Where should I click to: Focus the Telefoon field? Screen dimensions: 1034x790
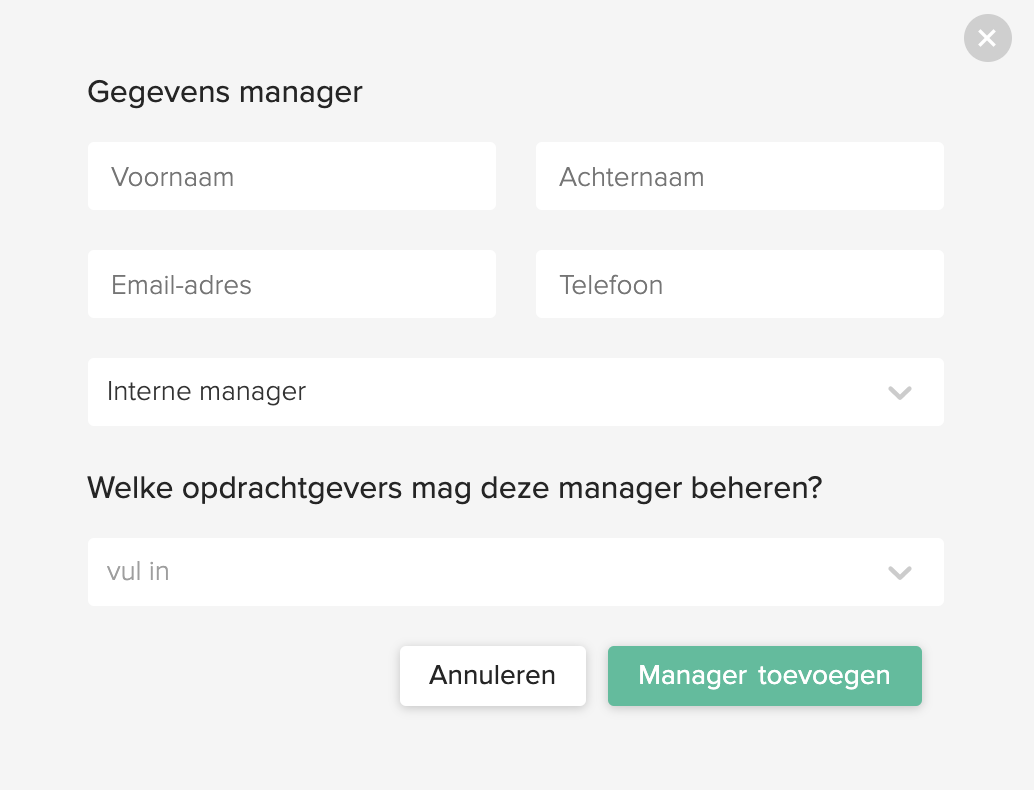point(739,284)
